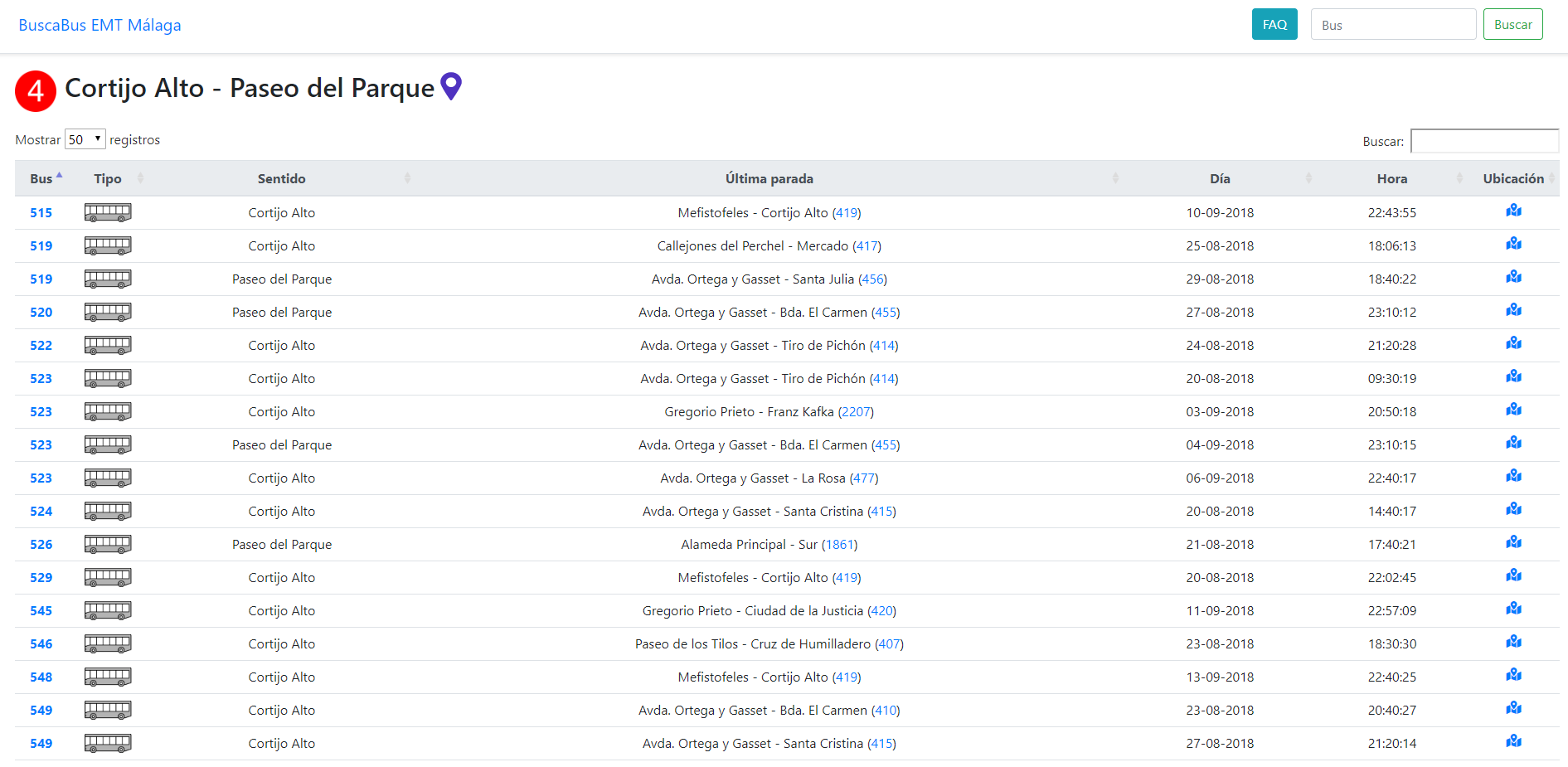The width and height of the screenshot is (1568, 767).
Task: Click the bus type icon in bus 520 row
Action: click(x=108, y=313)
